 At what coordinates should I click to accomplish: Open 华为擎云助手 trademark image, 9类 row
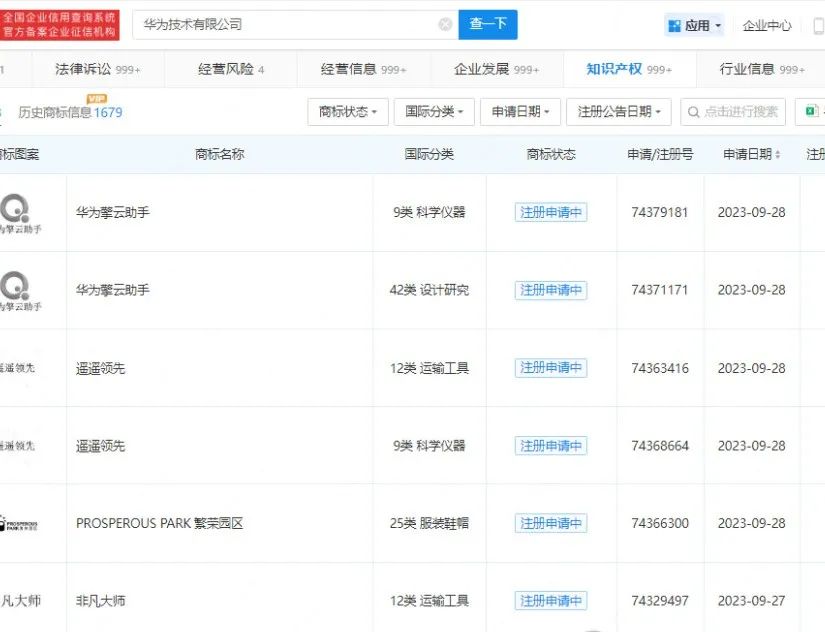click(20, 213)
